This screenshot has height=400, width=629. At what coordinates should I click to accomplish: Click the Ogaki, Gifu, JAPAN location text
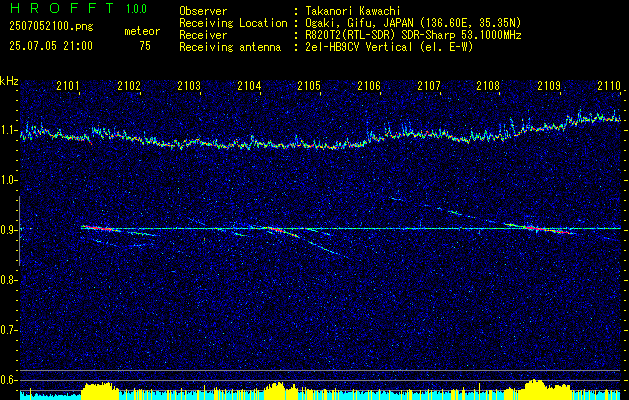[x=413, y=23]
